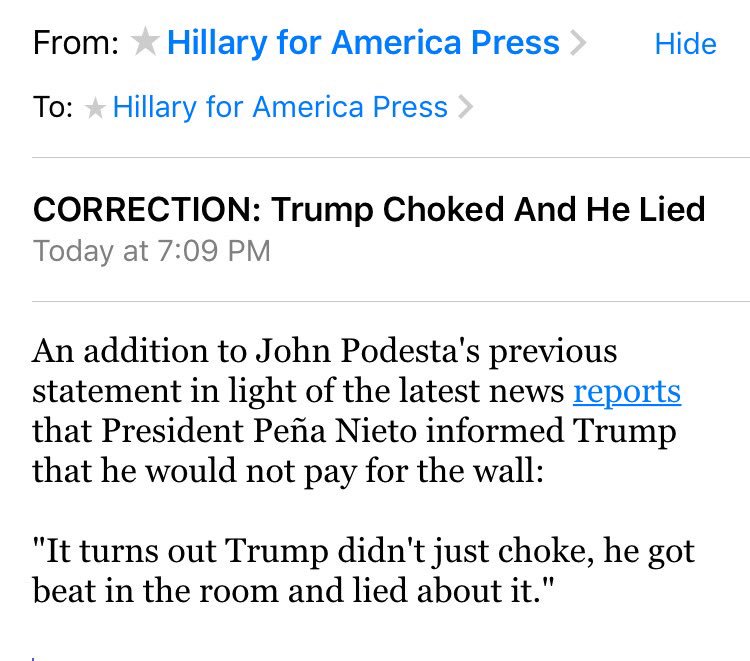The image size is (750, 661).
Task: Tap the "From:" field label
Action: (x=76, y=43)
